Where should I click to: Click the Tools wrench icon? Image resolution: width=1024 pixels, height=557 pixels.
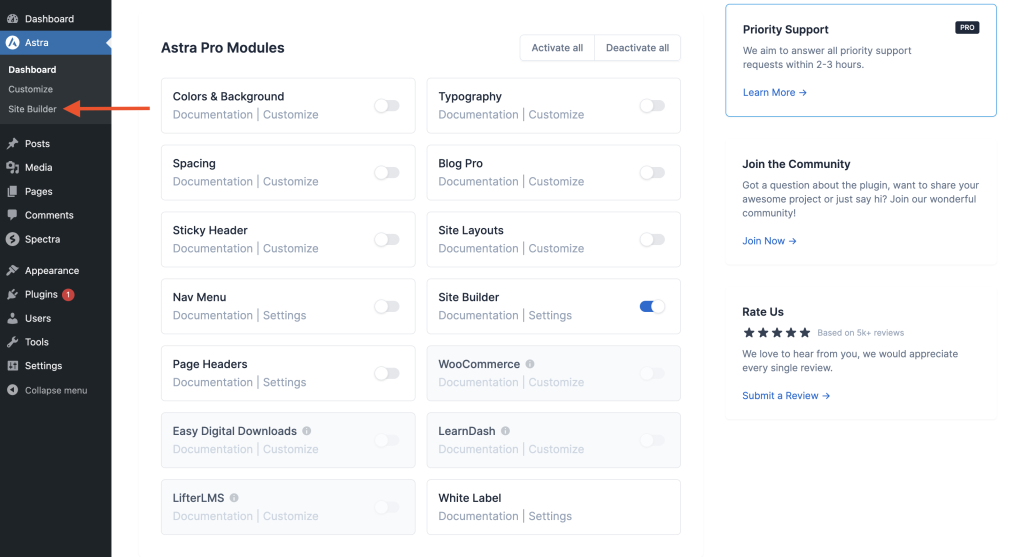(12, 342)
